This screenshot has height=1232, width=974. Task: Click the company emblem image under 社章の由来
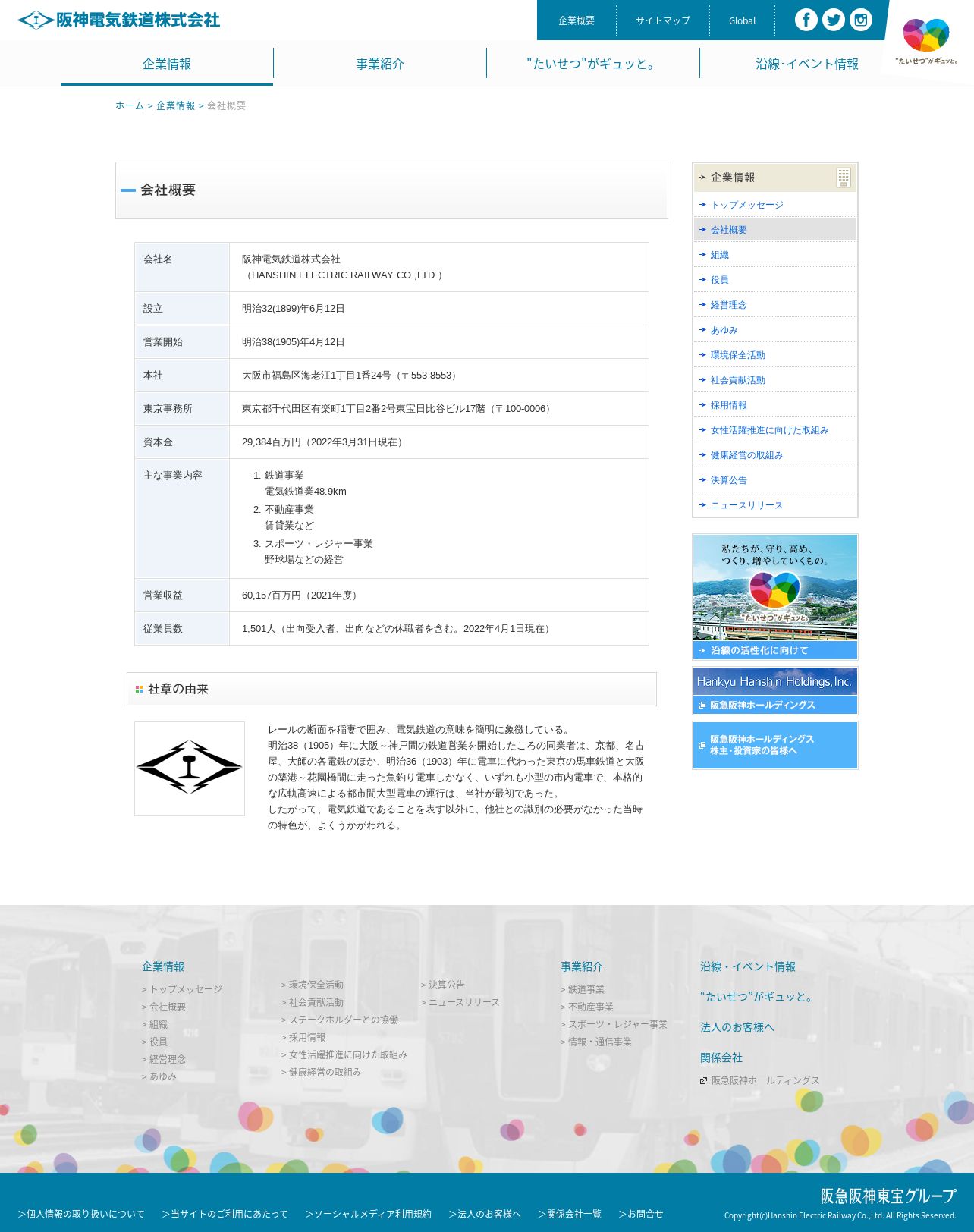coord(190,768)
